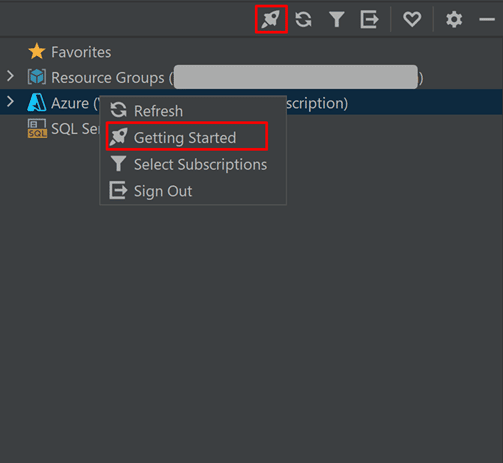Click the SQL Server database icon

37,128
